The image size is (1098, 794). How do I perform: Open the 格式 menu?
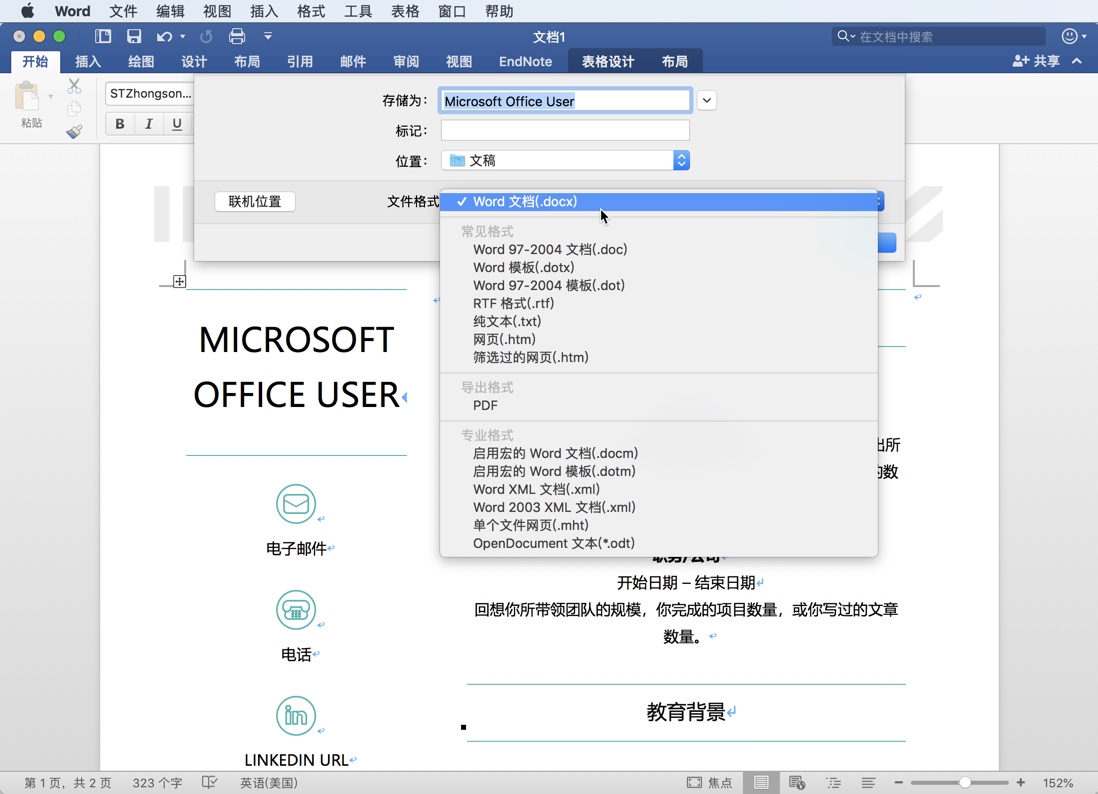311,11
